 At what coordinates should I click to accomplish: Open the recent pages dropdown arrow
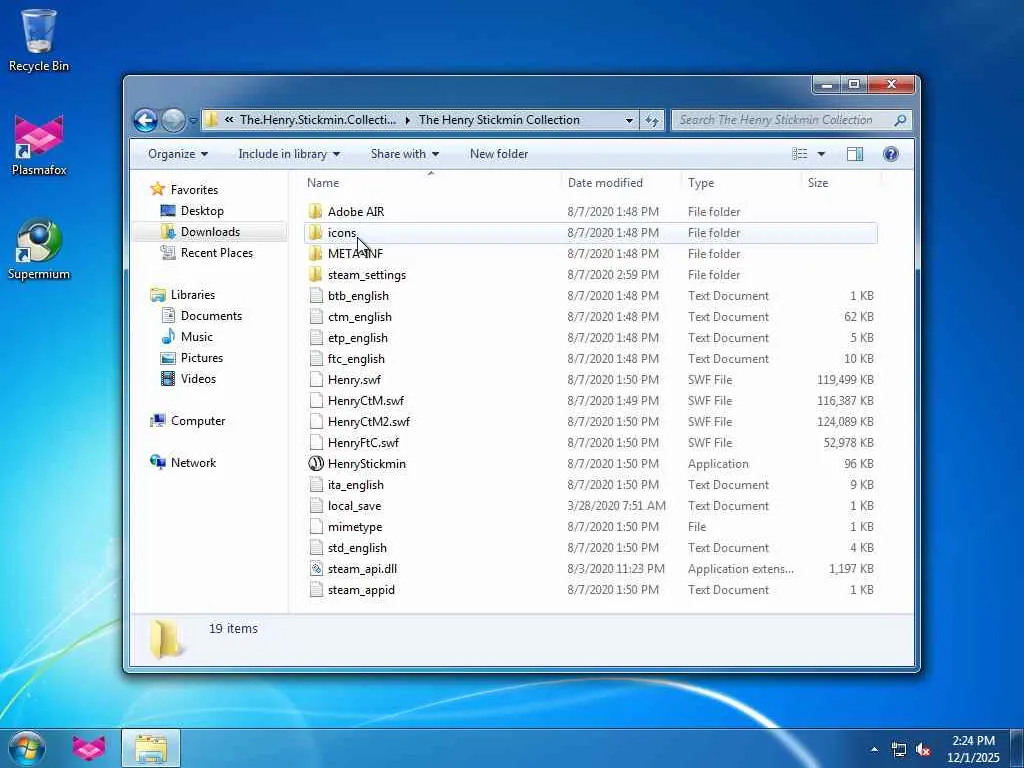[x=193, y=121]
